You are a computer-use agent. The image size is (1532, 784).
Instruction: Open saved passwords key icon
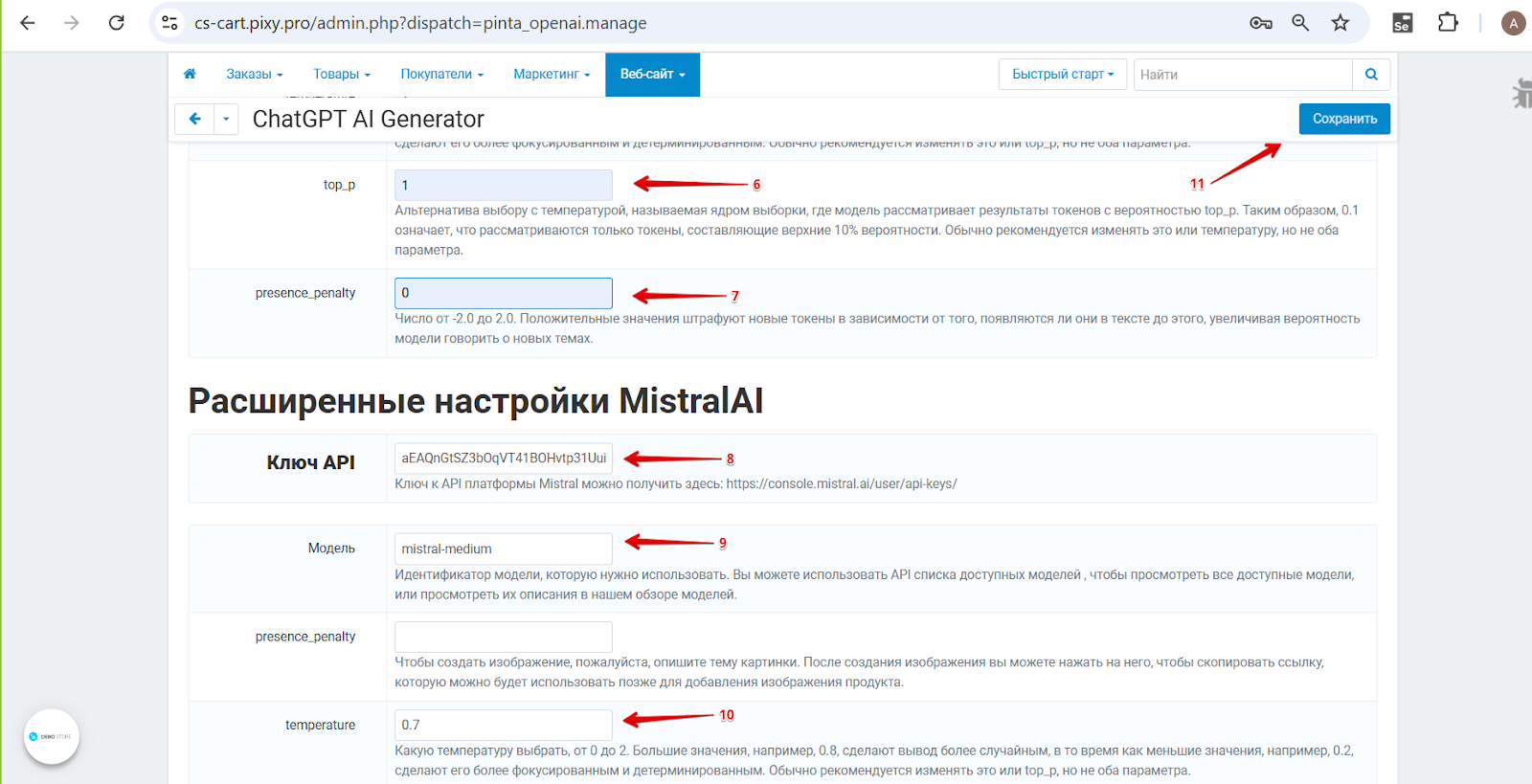[1260, 23]
